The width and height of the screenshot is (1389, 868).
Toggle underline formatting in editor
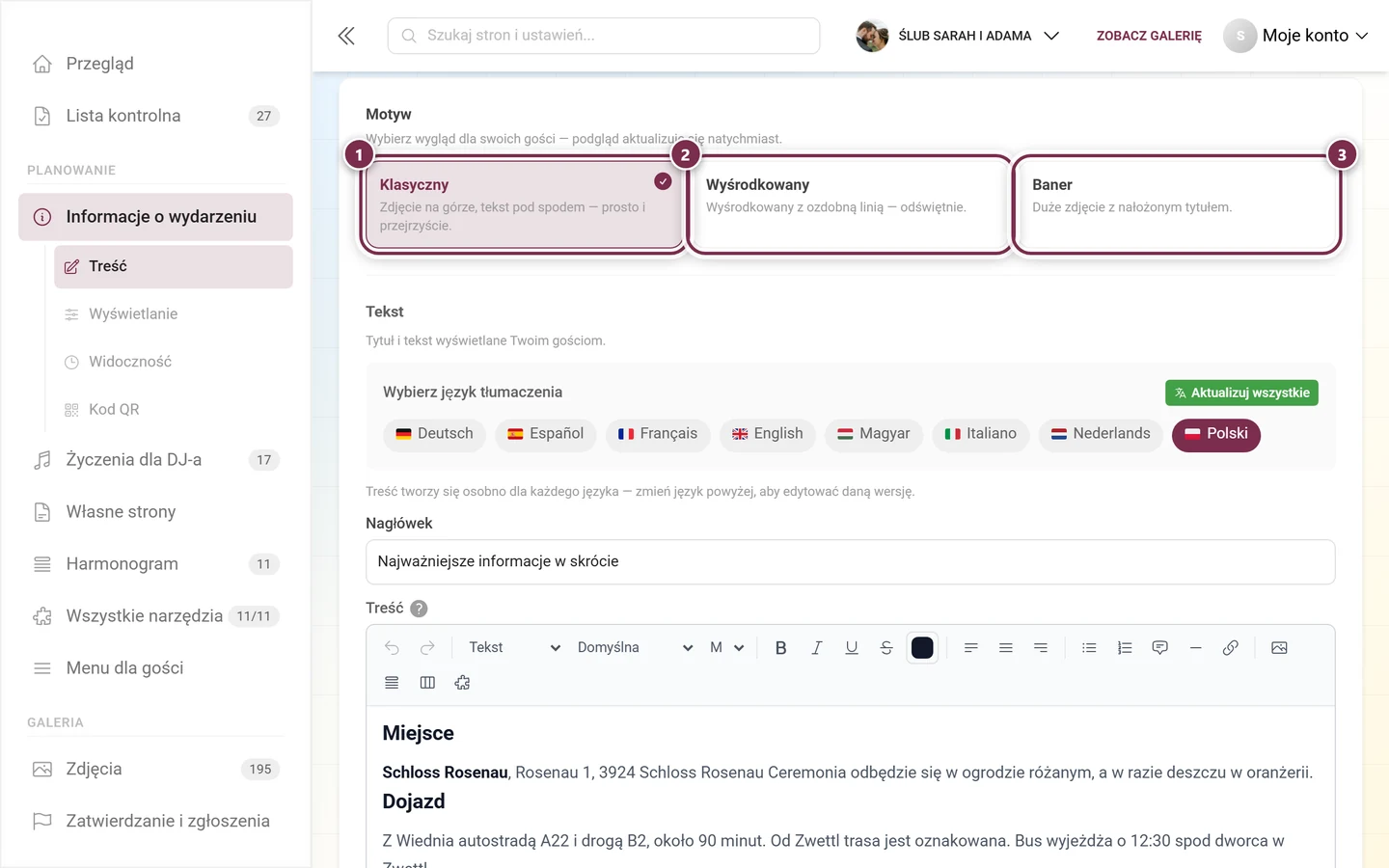tap(852, 648)
